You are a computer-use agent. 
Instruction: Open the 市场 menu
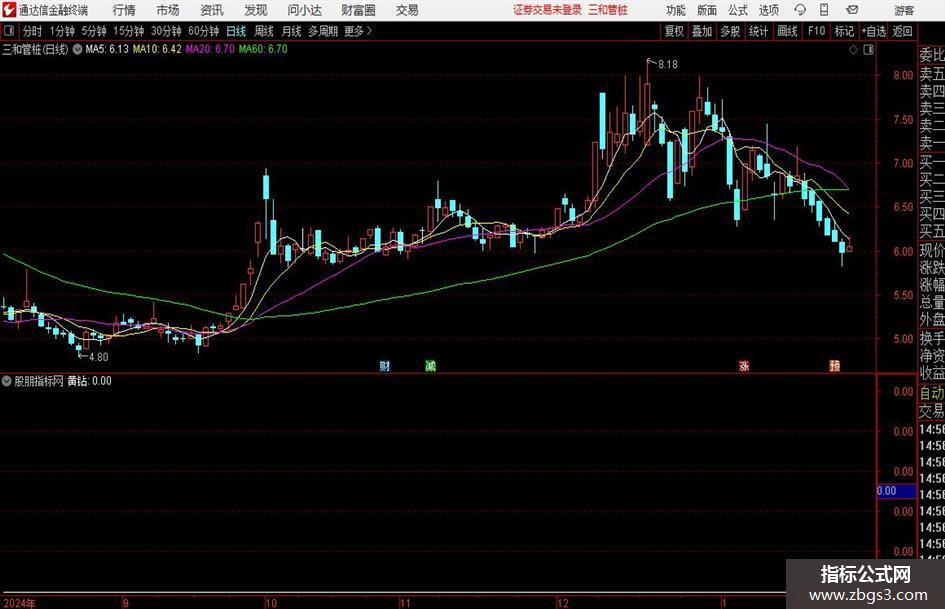point(168,10)
